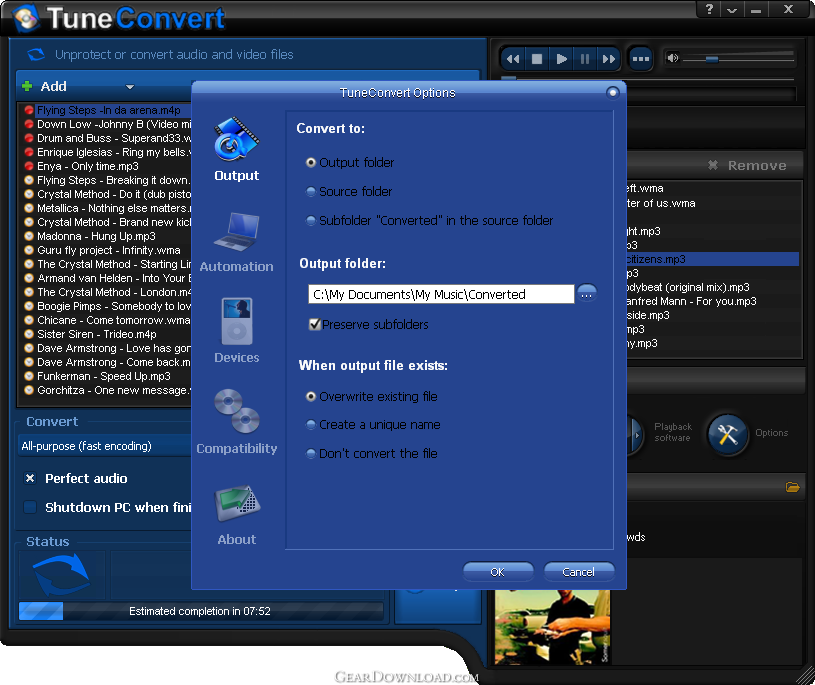Click the rewind playback button
The image size is (815, 685).
pos(513,59)
